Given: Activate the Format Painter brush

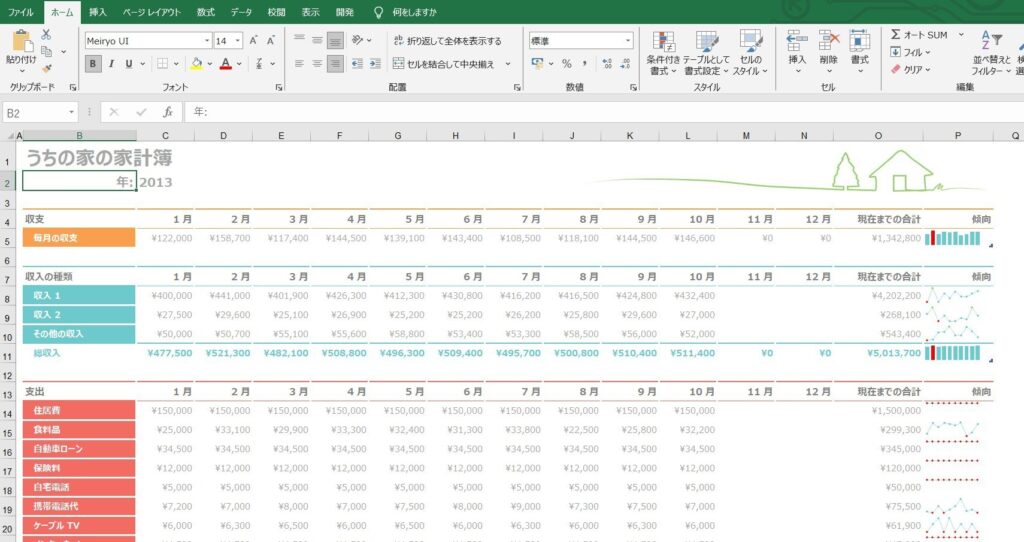Looking at the screenshot, I should point(46,67).
